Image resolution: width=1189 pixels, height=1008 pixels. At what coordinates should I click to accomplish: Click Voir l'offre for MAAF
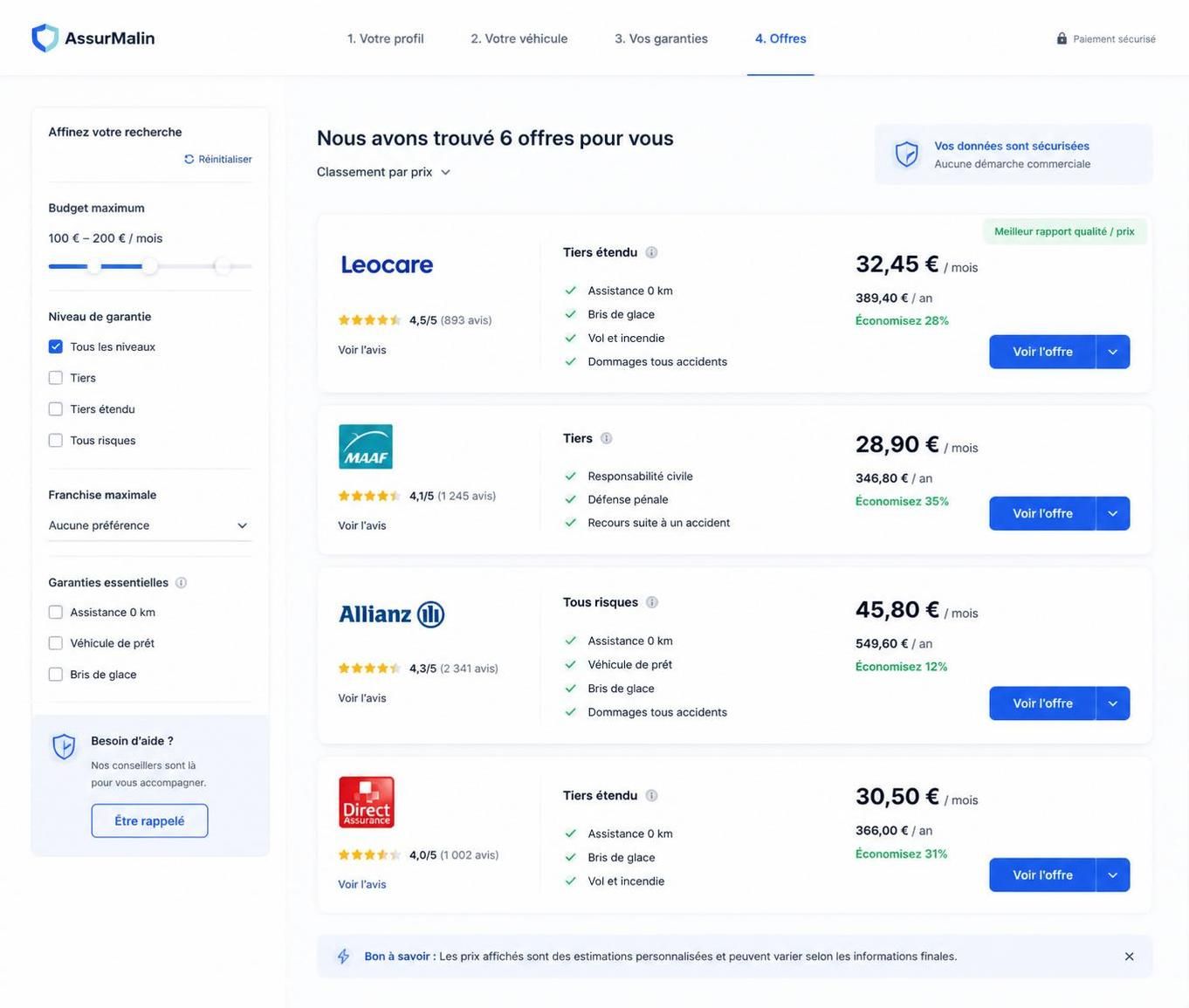coord(1042,513)
